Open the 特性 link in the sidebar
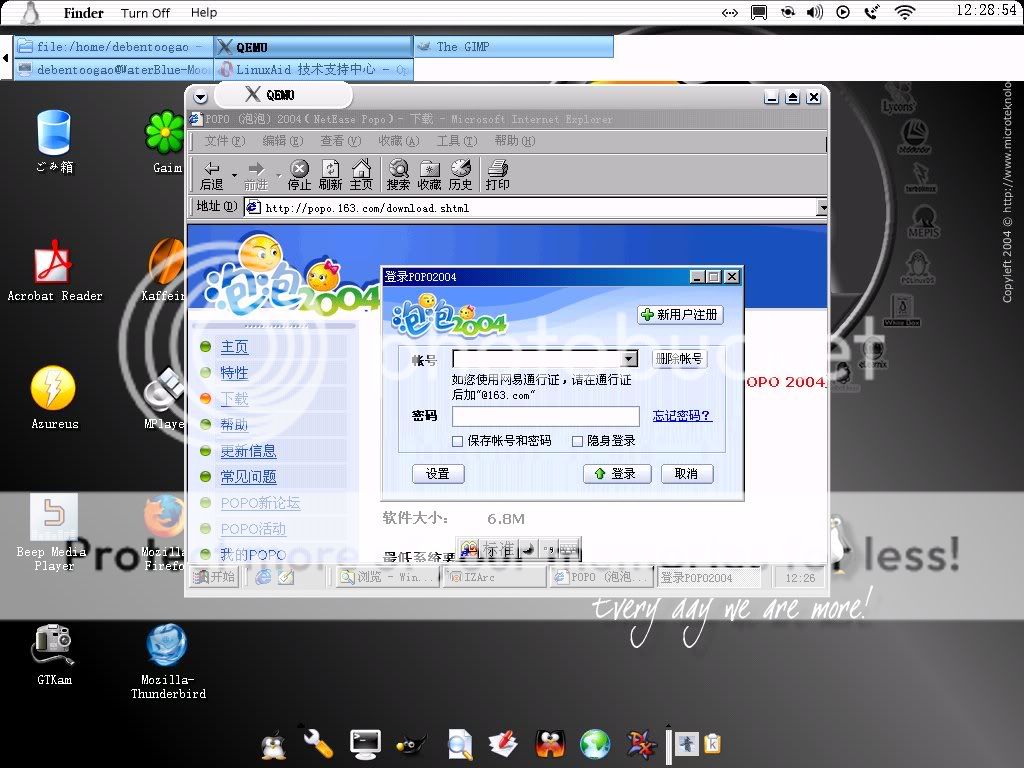 point(234,373)
